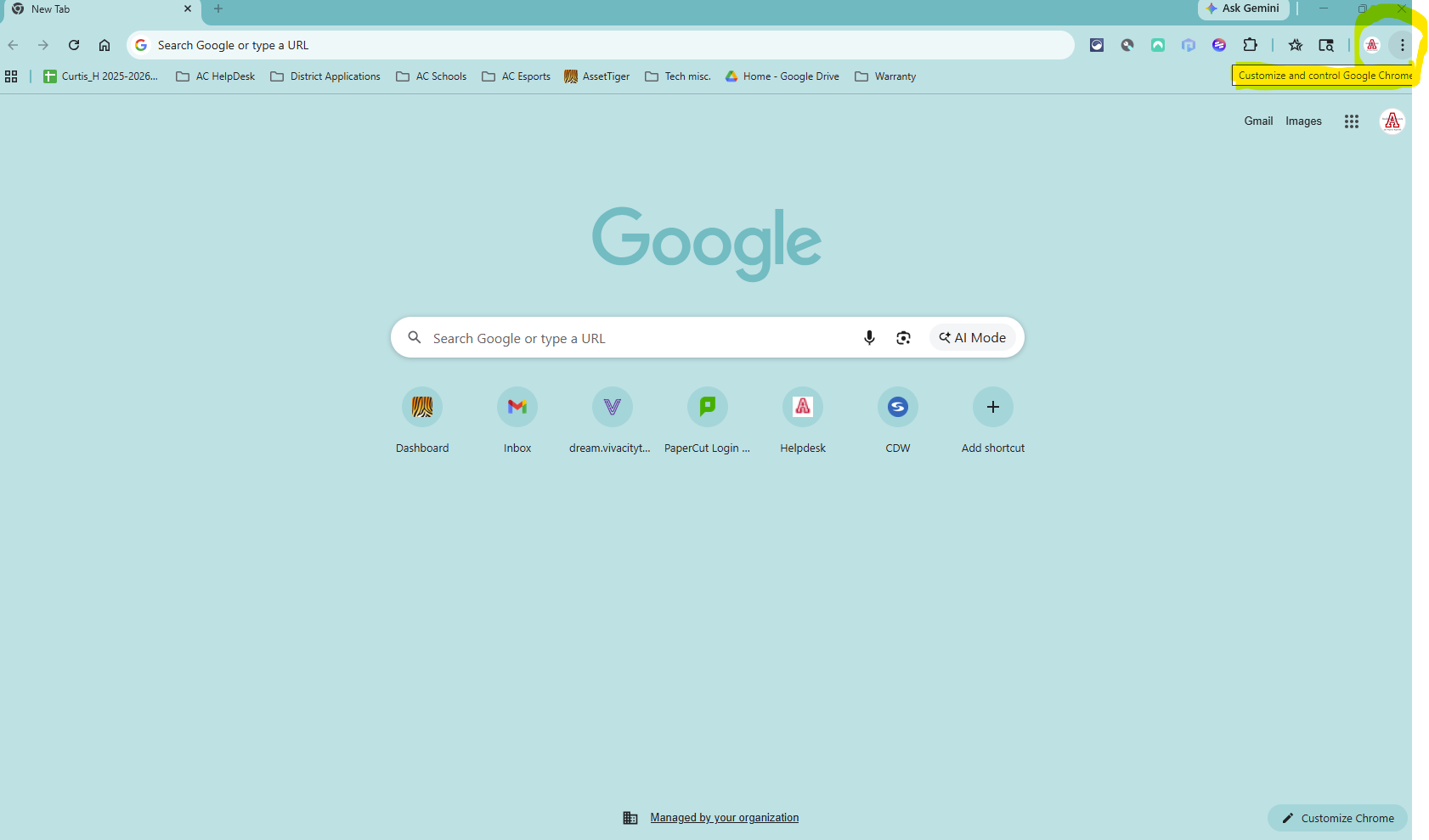Open the Helpdesk shortcut tile
Image resolution: width=1429 pixels, height=840 pixels.
point(803,421)
